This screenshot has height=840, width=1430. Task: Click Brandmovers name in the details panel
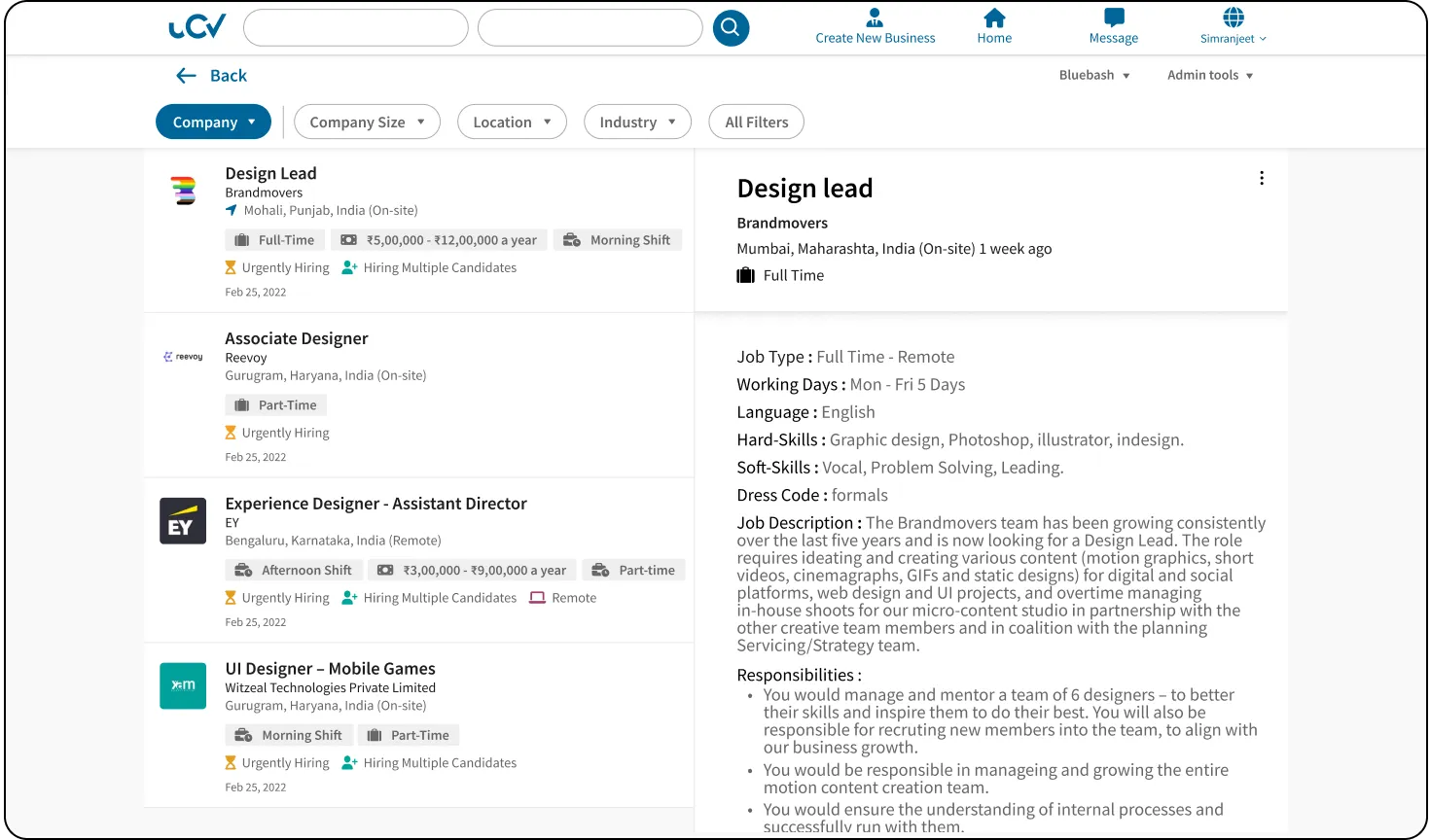pyautogui.click(x=782, y=223)
